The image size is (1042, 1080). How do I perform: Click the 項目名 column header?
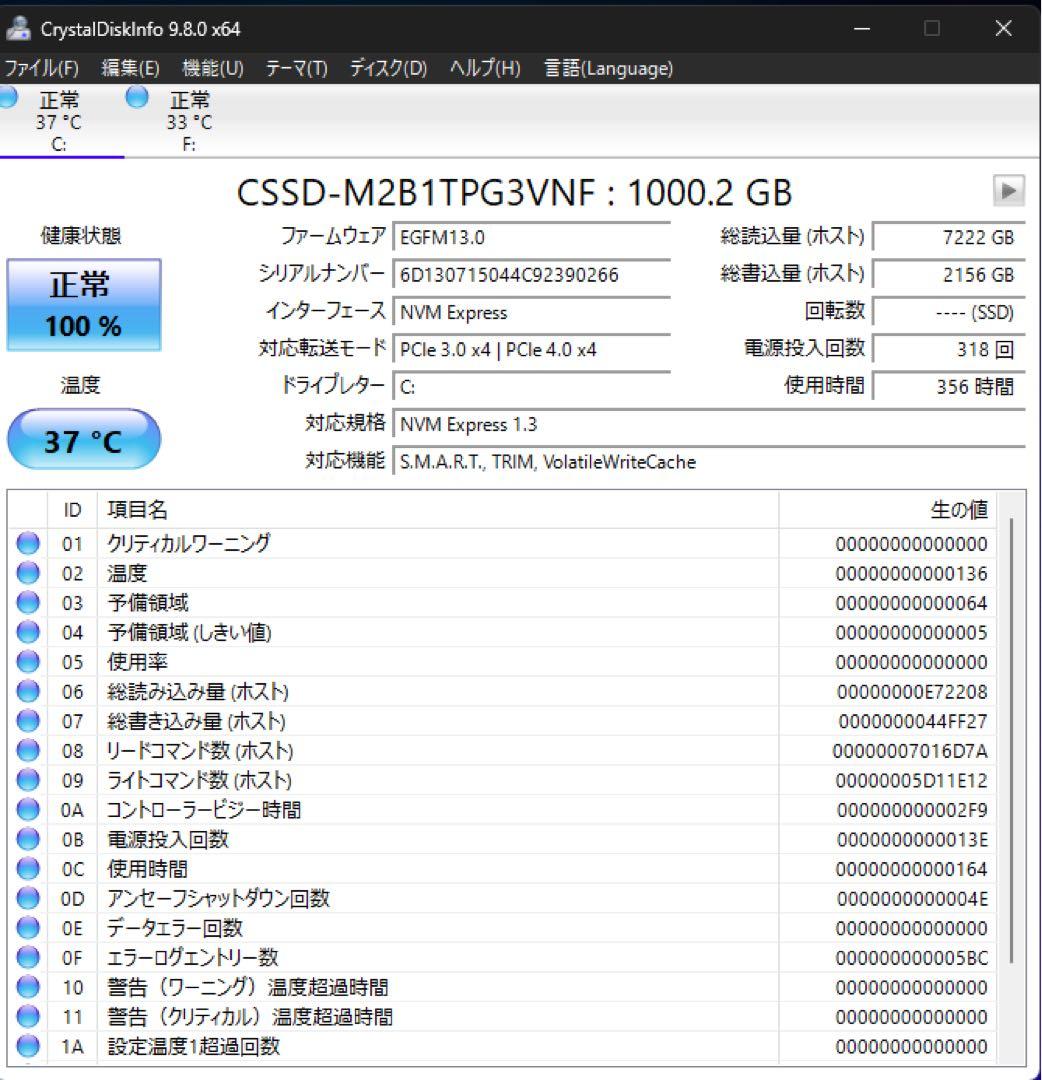click(x=438, y=510)
